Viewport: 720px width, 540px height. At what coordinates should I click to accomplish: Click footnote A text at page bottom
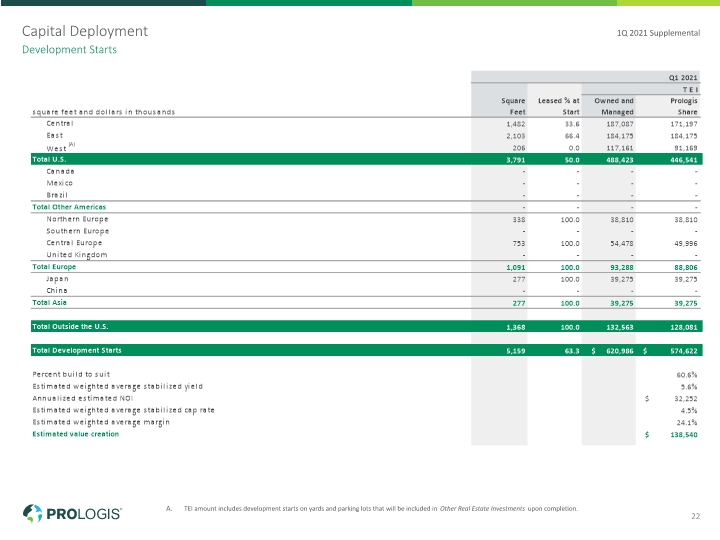click(x=372, y=508)
